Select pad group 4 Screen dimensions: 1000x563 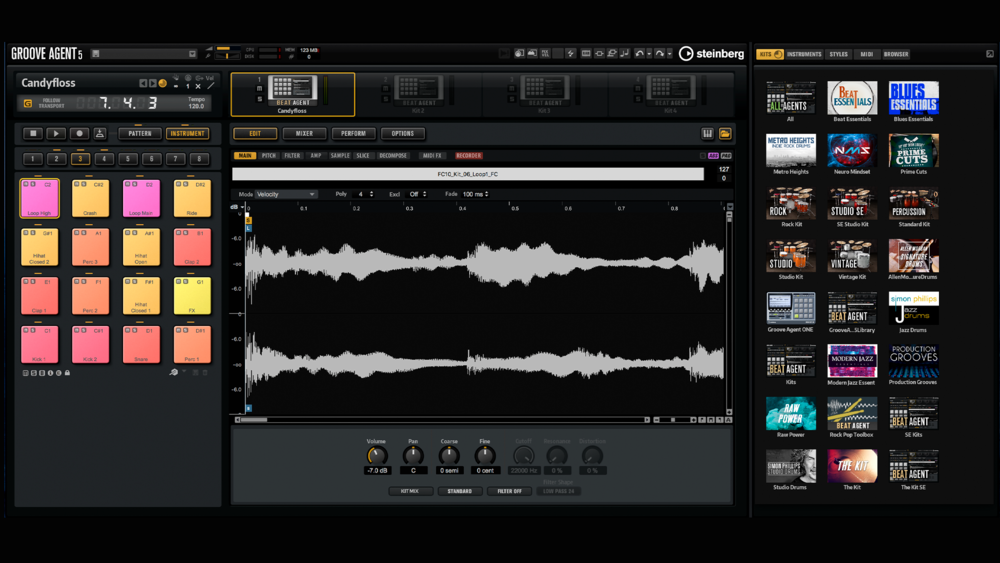click(x=104, y=159)
